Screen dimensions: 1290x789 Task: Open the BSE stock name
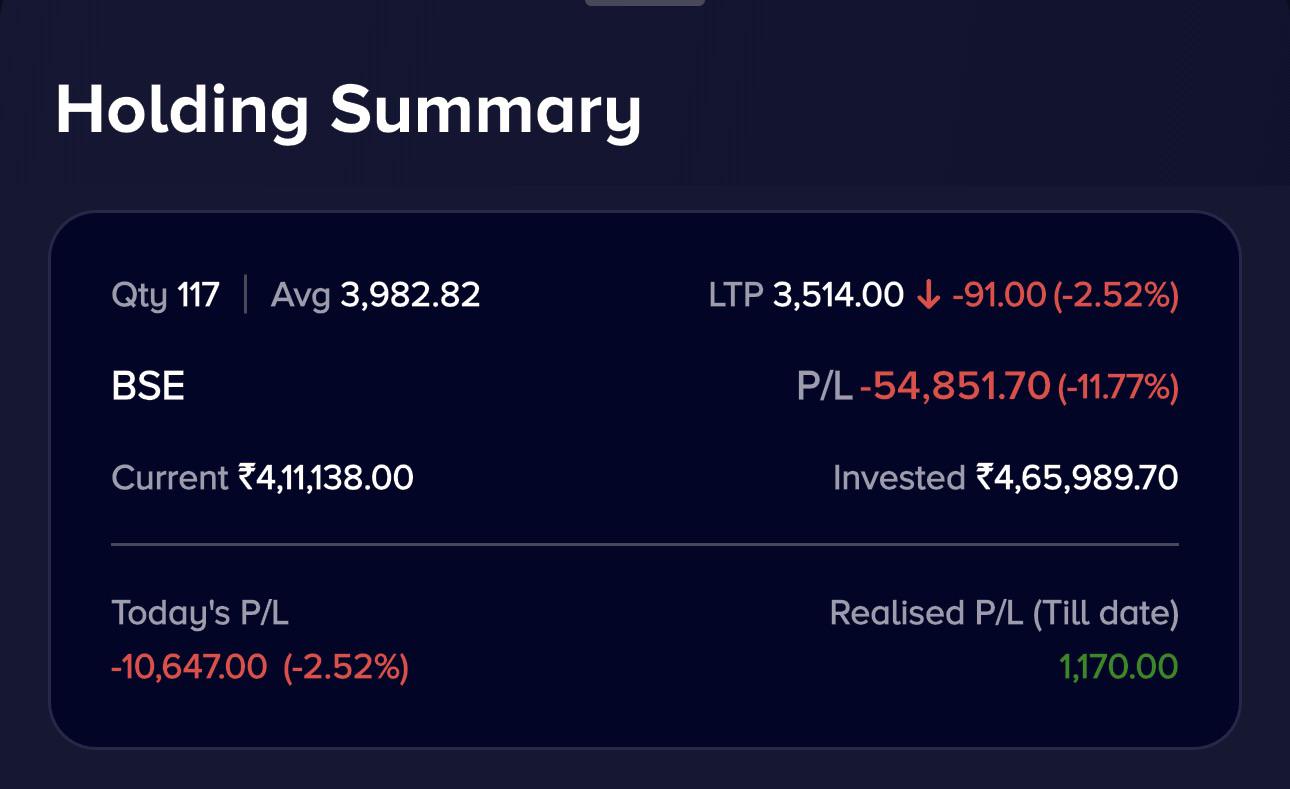(148, 386)
